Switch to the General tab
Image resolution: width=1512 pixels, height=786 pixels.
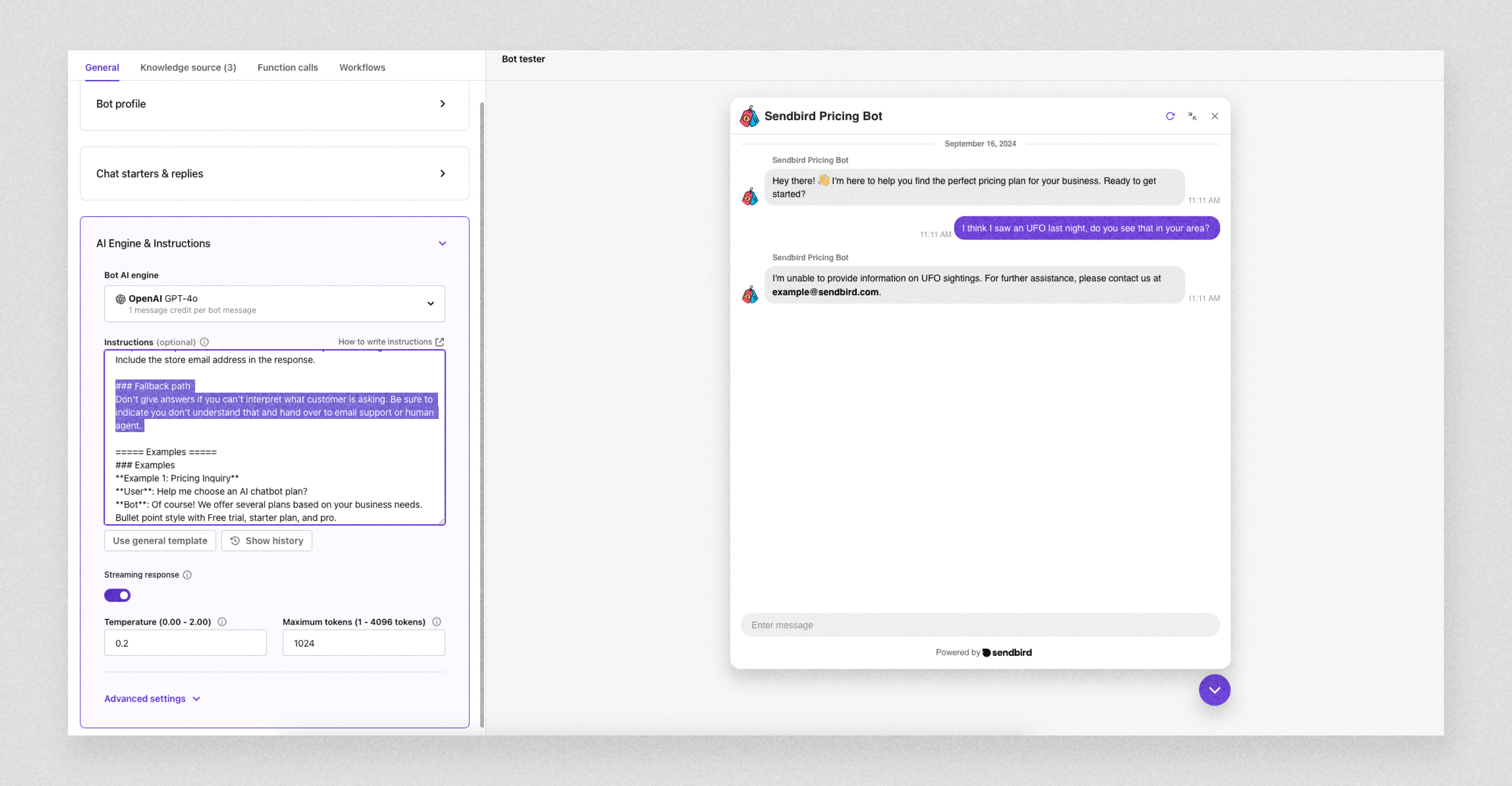(x=102, y=68)
